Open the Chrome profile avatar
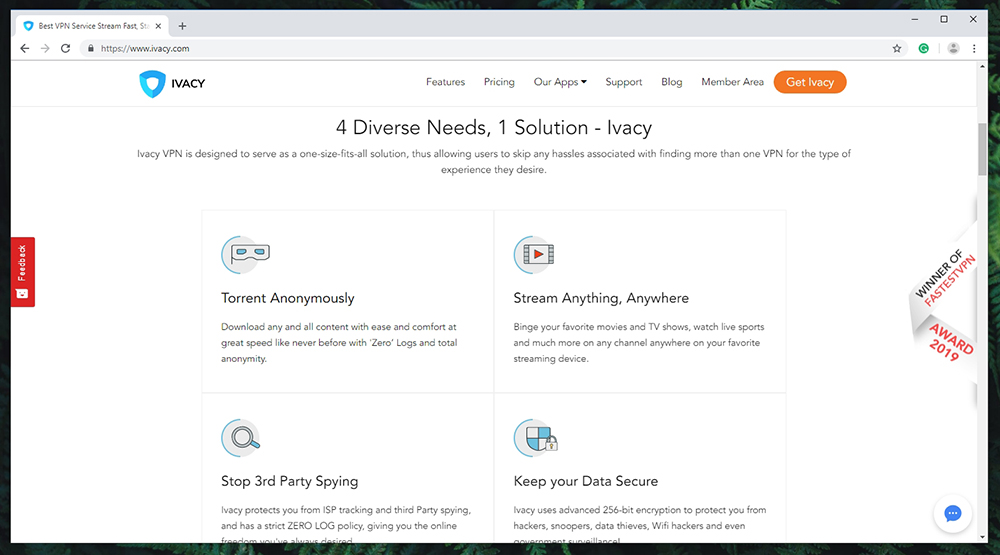This screenshot has width=1000, height=555. point(953,48)
